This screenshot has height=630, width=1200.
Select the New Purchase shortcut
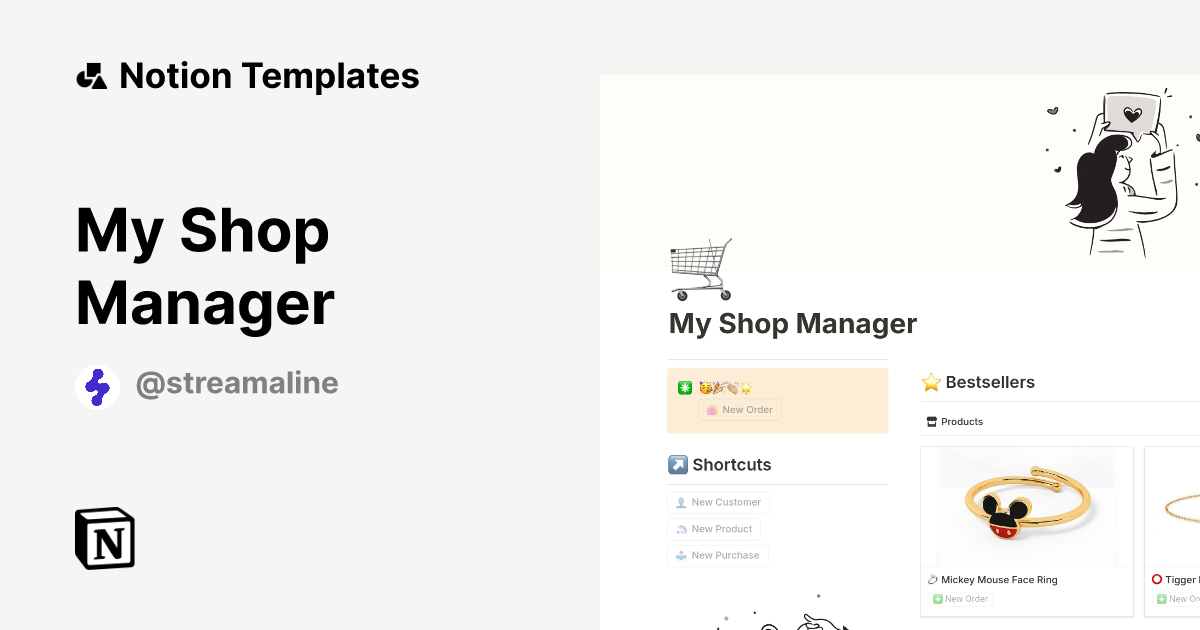pos(718,555)
